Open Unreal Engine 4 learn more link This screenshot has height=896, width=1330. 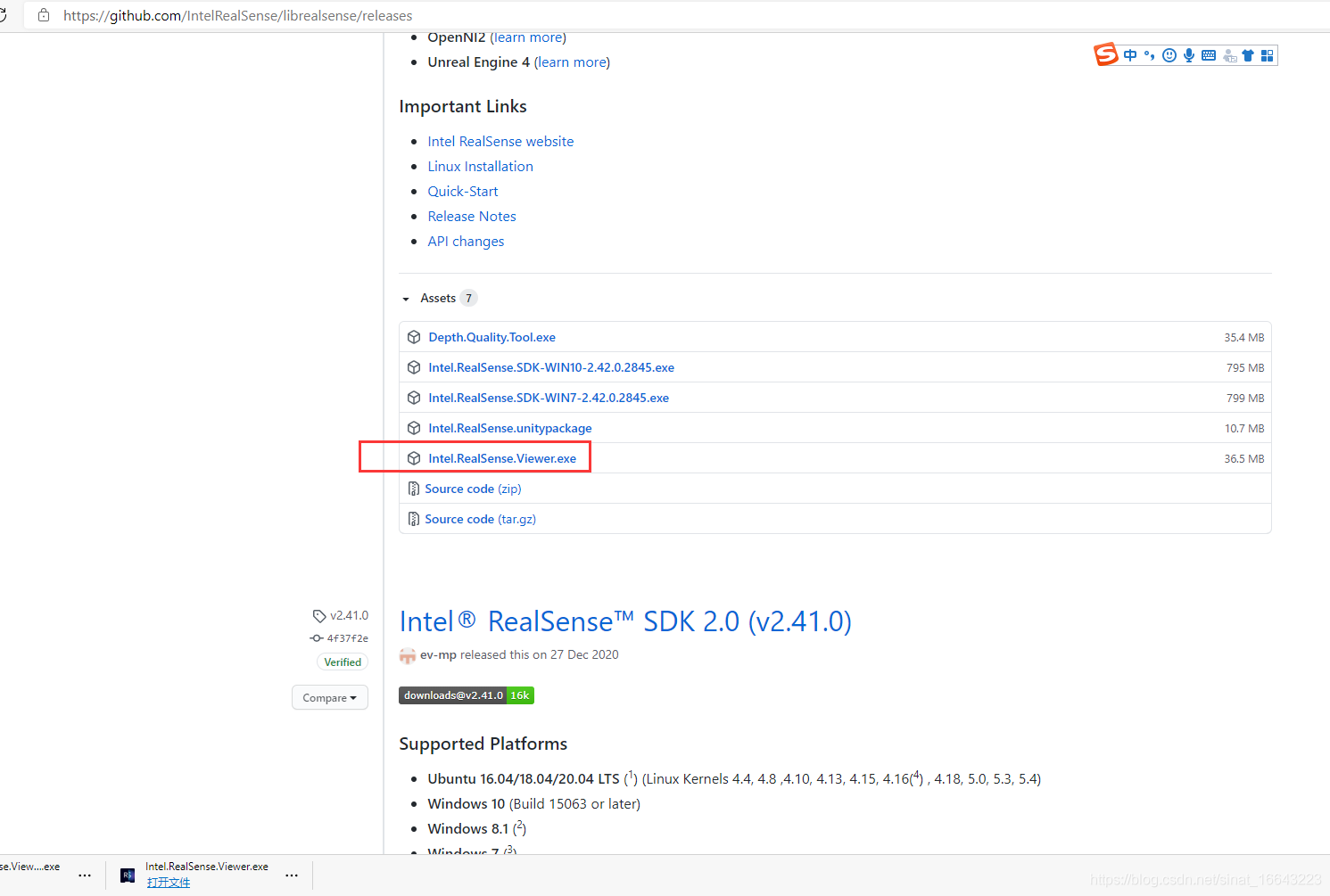point(572,62)
